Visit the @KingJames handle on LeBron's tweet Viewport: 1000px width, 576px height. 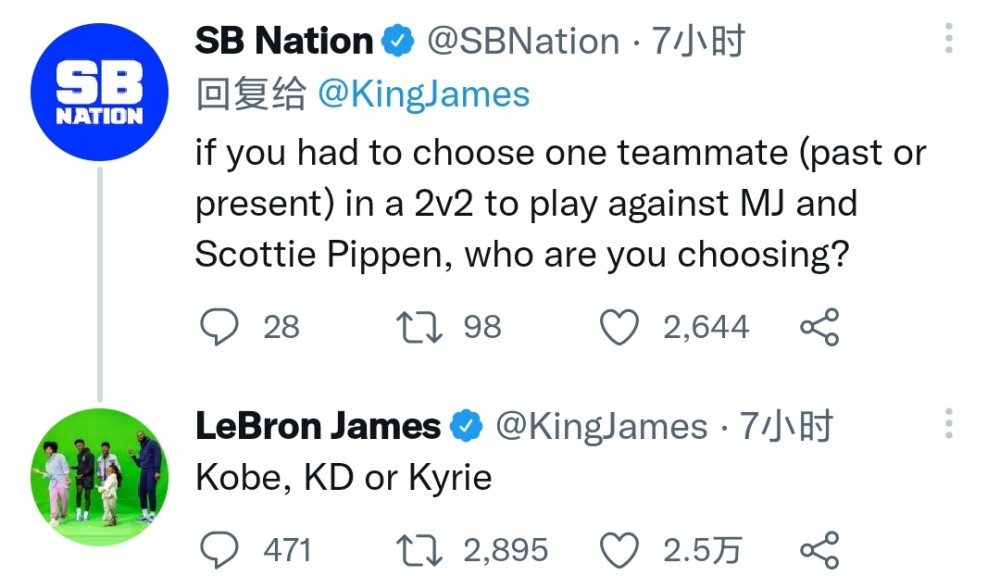click(601, 426)
